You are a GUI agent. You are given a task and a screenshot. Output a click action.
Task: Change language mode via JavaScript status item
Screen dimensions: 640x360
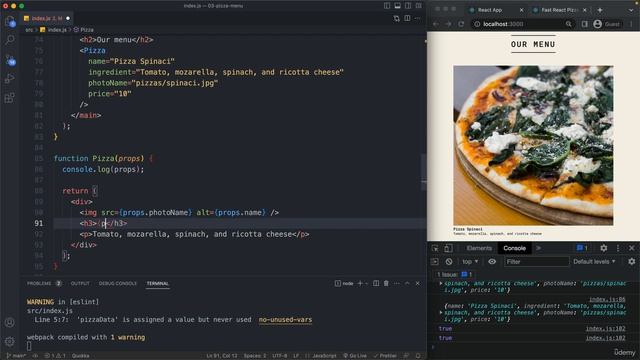coord(324,356)
